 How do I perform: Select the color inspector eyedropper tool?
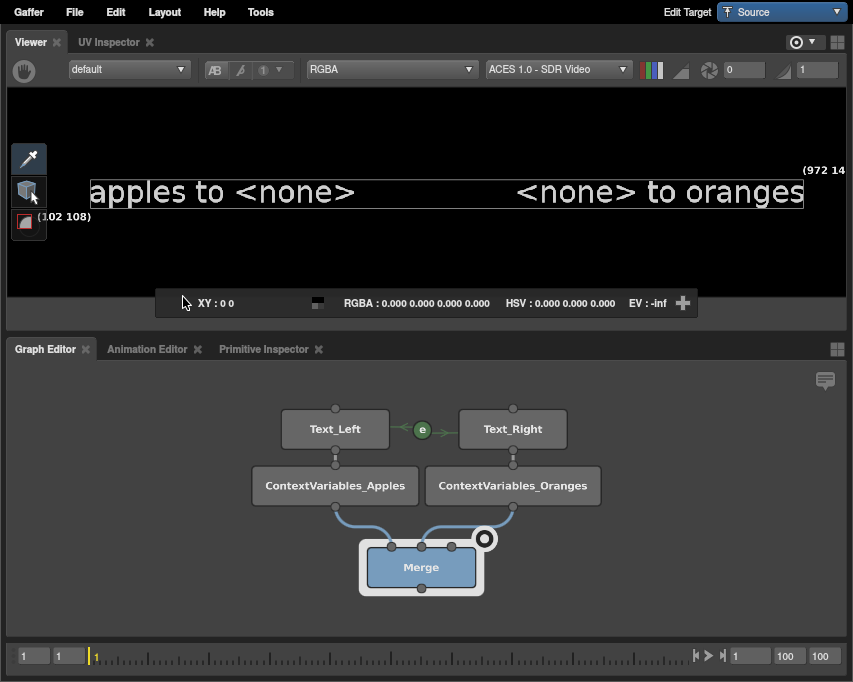[29, 159]
